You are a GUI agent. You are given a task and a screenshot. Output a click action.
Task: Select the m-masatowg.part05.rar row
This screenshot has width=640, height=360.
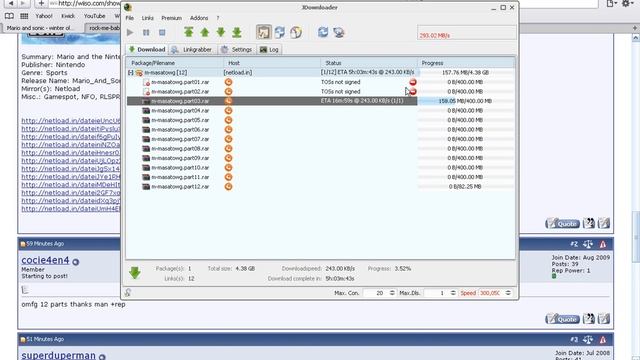320,120
